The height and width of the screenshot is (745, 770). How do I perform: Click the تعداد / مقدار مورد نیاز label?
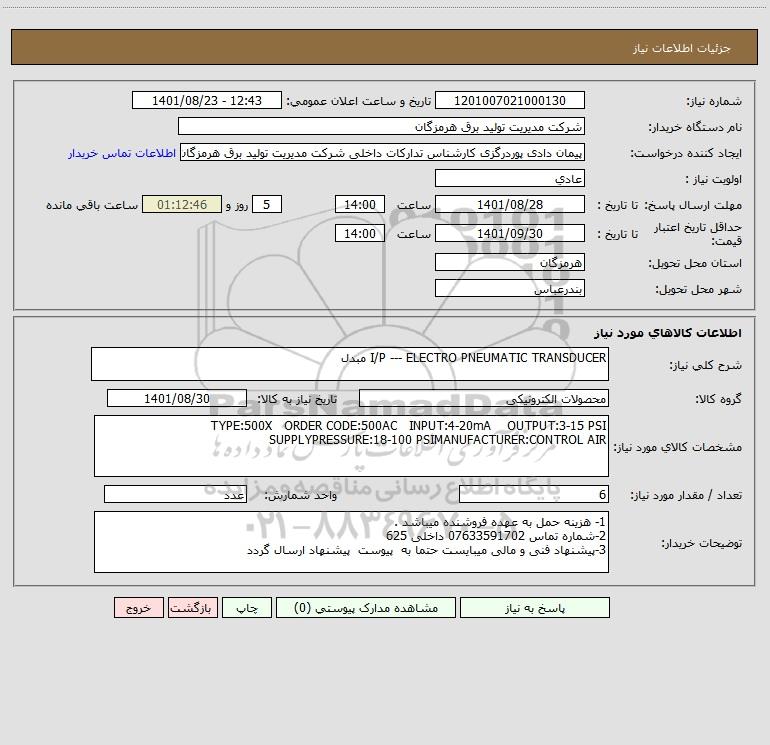point(686,495)
